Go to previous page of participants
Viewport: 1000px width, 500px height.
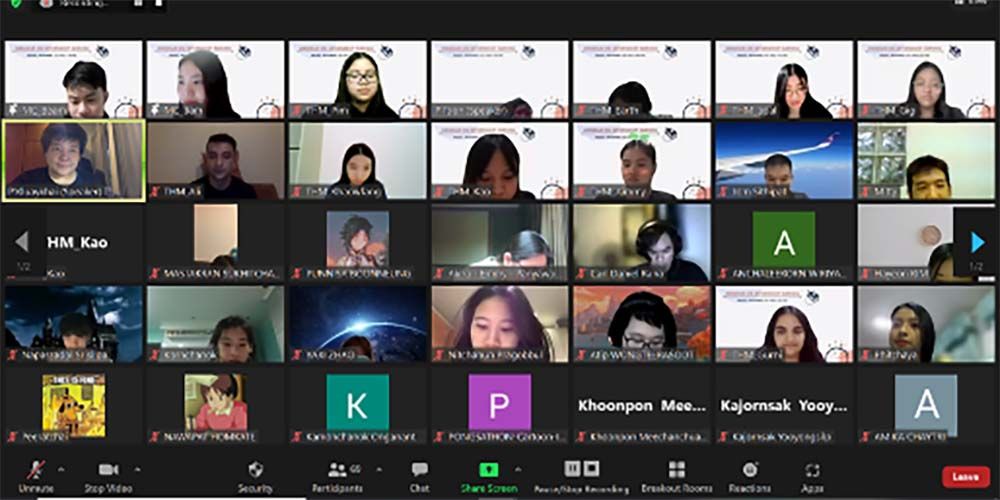pyautogui.click(x=22, y=242)
